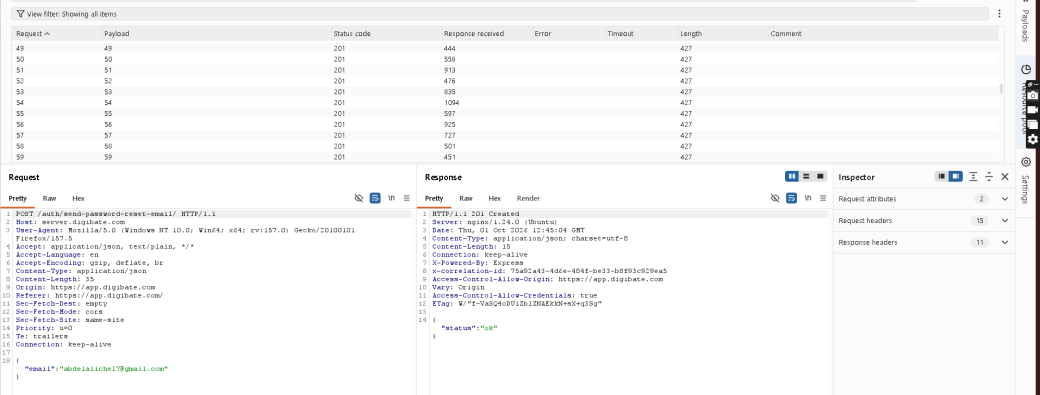Click the video record overlay icon
The image size is (1040, 395).
[x=1033, y=109]
